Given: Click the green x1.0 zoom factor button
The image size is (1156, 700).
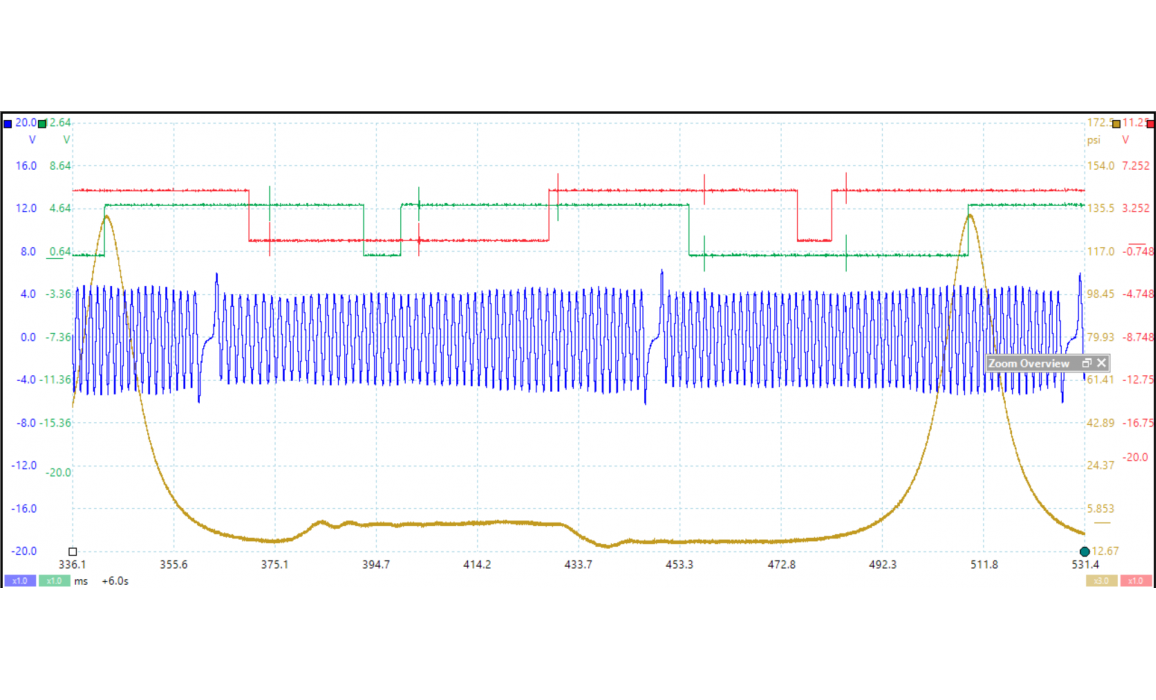Looking at the screenshot, I should tap(54, 581).
